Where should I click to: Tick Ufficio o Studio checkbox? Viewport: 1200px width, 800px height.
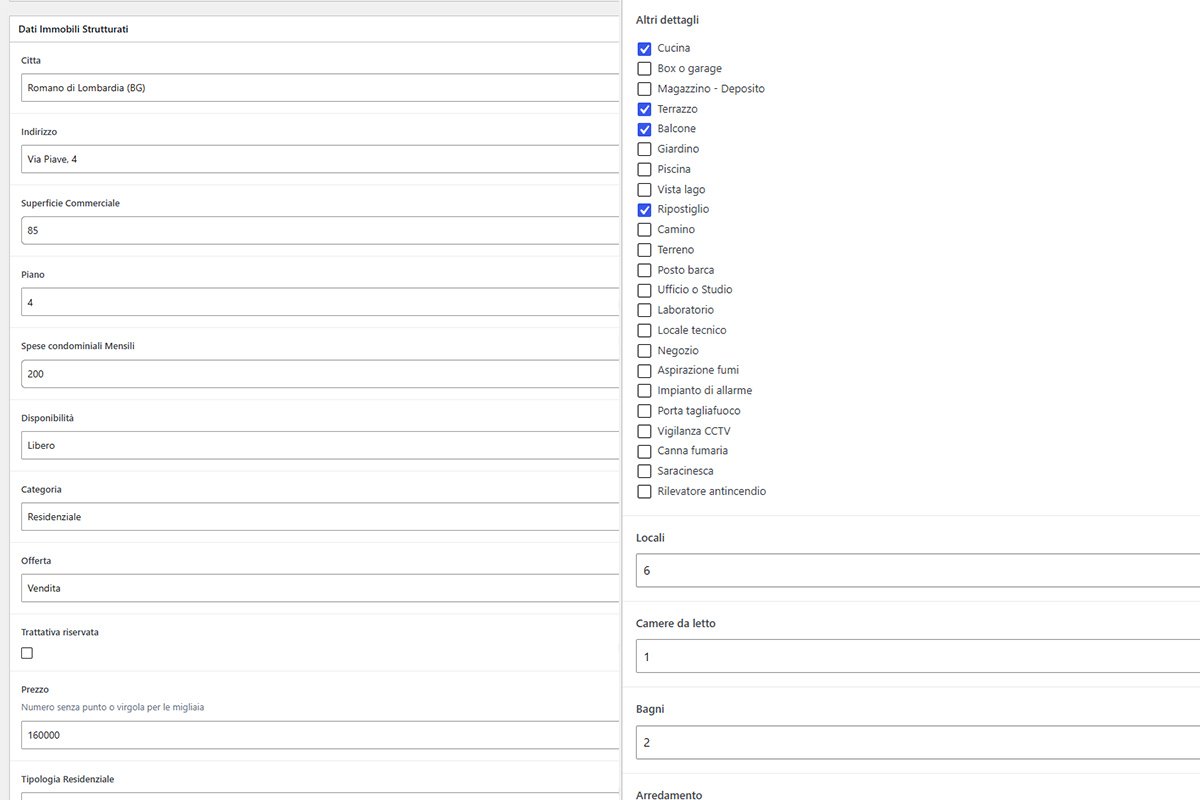[x=644, y=290]
